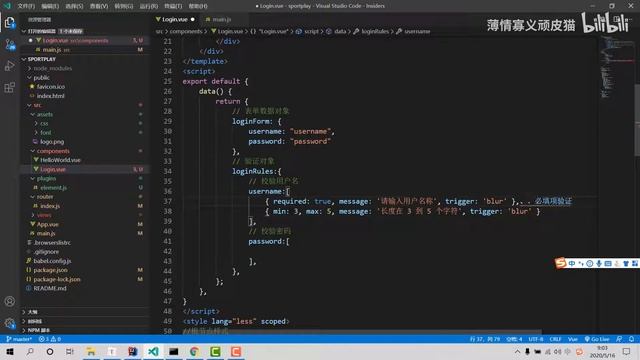This screenshot has height=360, width=640.
Task: Click the components breadcrumb segment
Action: 186,31
